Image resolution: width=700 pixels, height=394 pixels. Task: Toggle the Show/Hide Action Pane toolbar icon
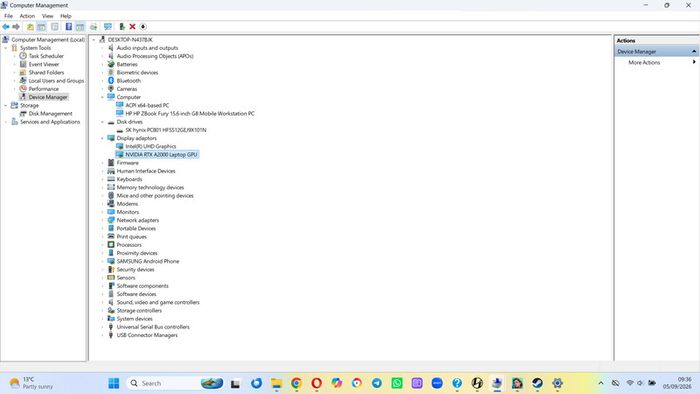pos(80,27)
